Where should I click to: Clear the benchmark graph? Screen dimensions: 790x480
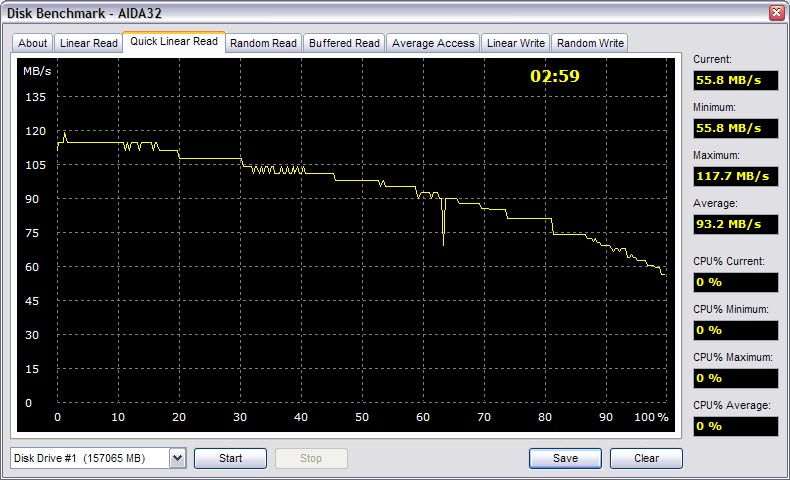click(x=646, y=458)
